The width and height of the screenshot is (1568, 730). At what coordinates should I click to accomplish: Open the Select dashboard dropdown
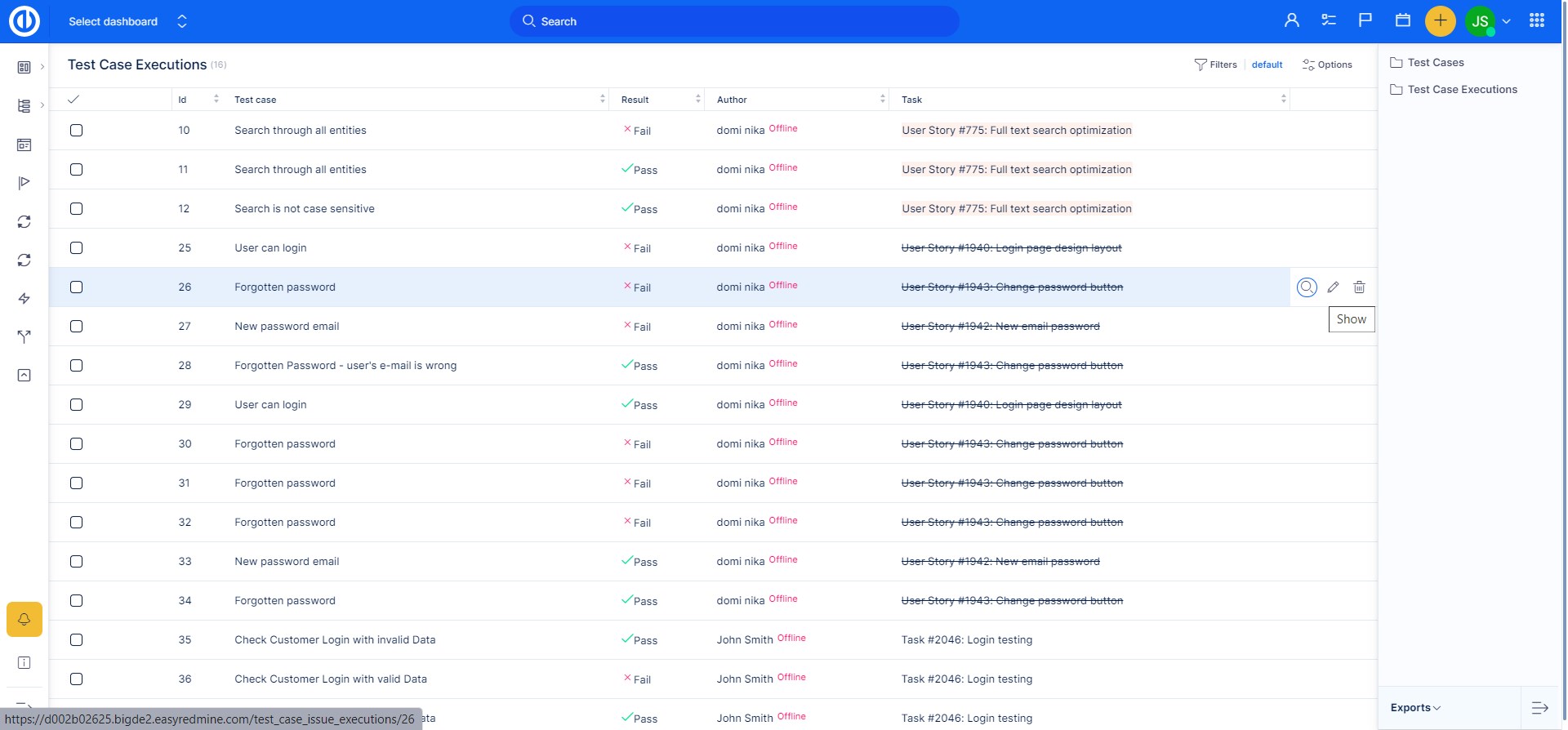127,21
